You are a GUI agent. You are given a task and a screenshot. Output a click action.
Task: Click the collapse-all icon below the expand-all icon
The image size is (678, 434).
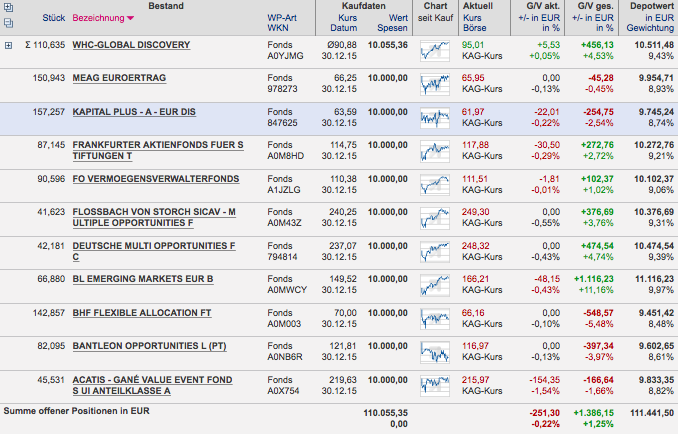[8, 23]
